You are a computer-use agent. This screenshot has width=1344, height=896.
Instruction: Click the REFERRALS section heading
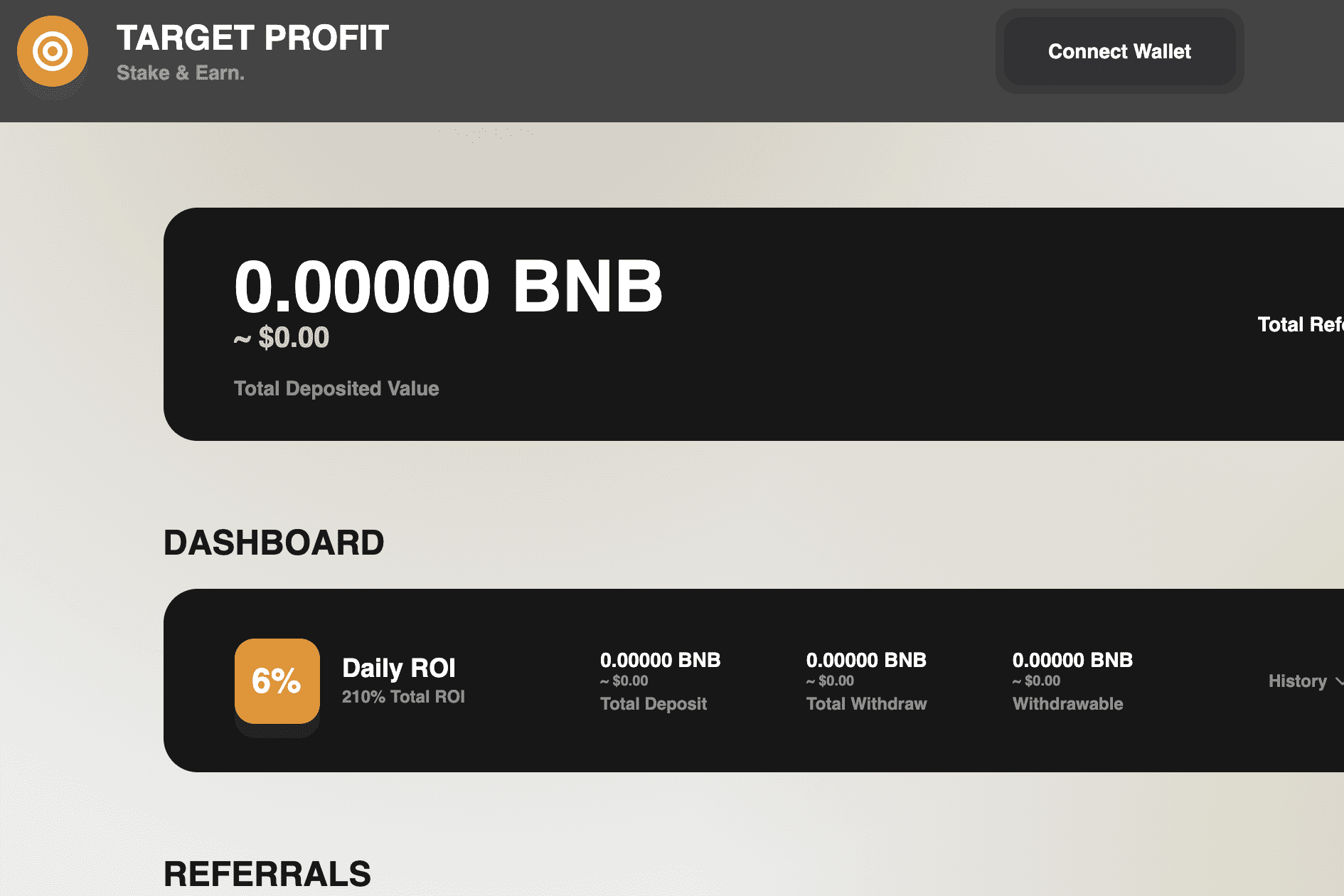coord(267,873)
